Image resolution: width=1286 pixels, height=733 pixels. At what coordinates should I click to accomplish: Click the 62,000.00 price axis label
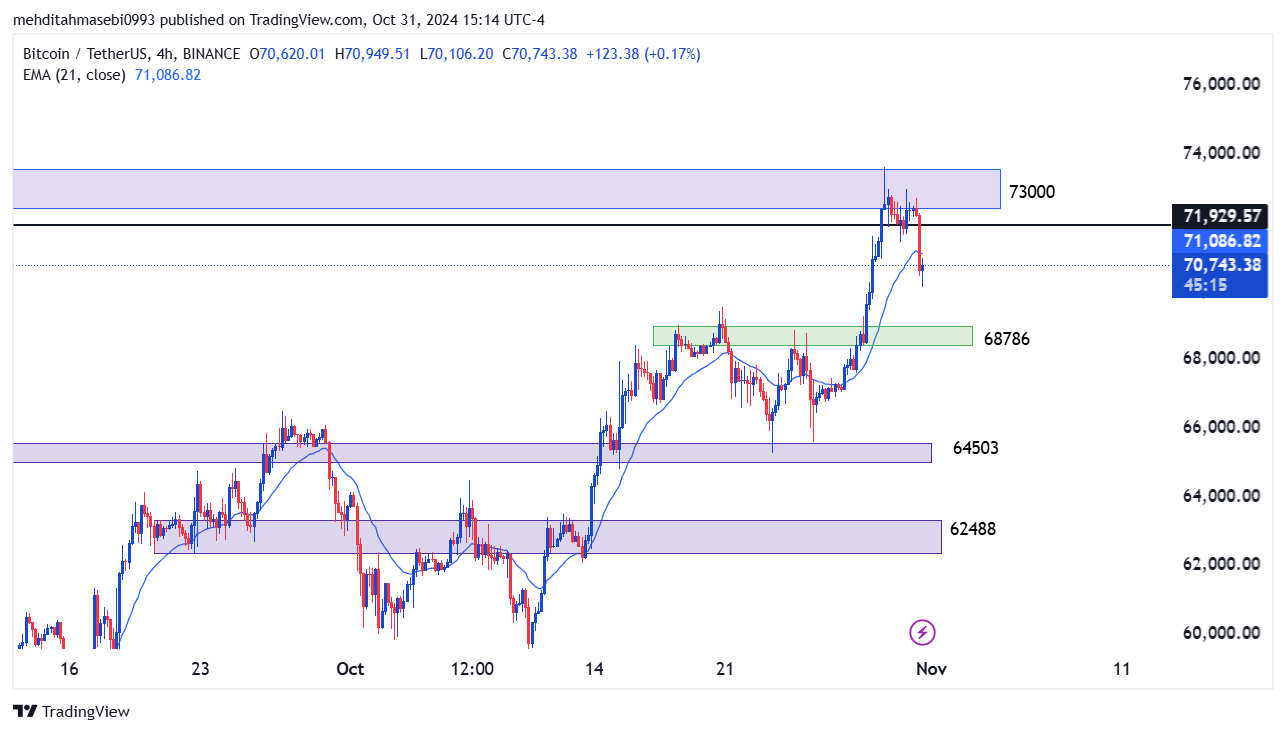point(1220,564)
